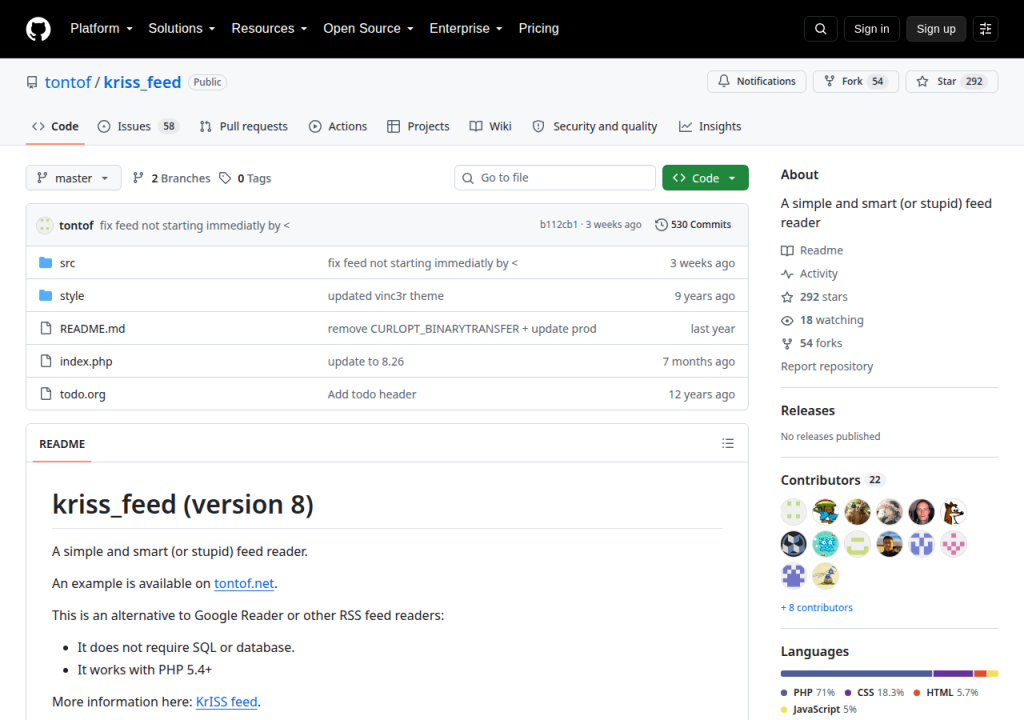Switch to the Projects tab
The height and width of the screenshot is (720, 1024).
point(418,126)
